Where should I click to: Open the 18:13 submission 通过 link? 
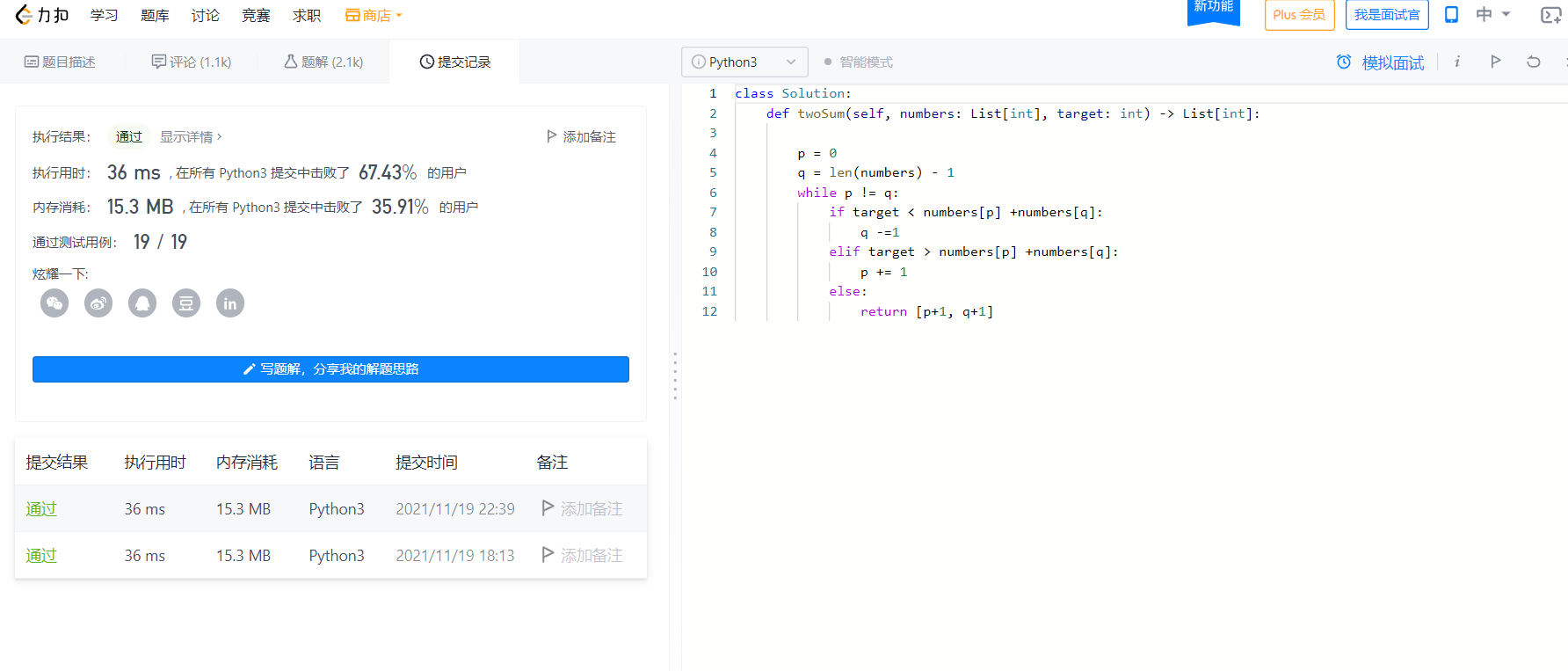pos(41,556)
